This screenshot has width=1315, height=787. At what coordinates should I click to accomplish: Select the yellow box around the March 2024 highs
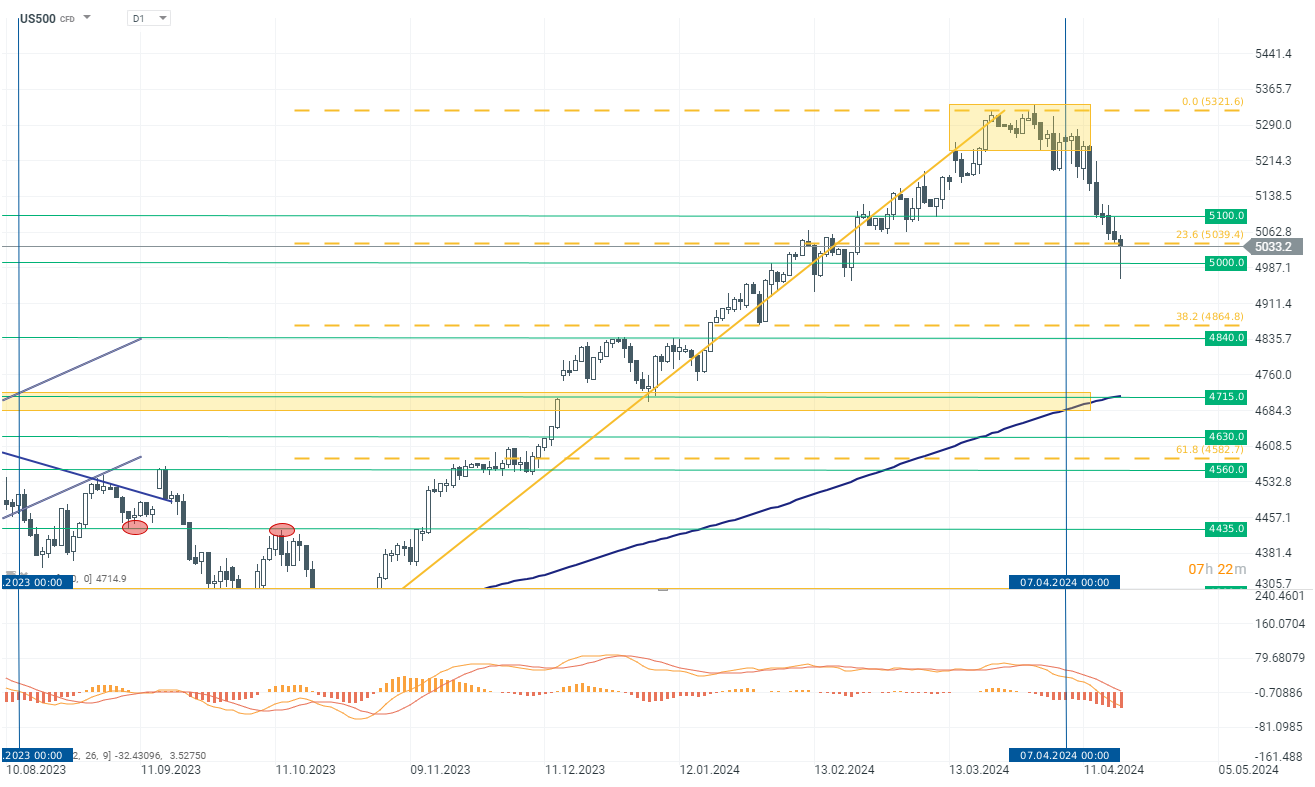pyautogui.click(x=1019, y=127)
